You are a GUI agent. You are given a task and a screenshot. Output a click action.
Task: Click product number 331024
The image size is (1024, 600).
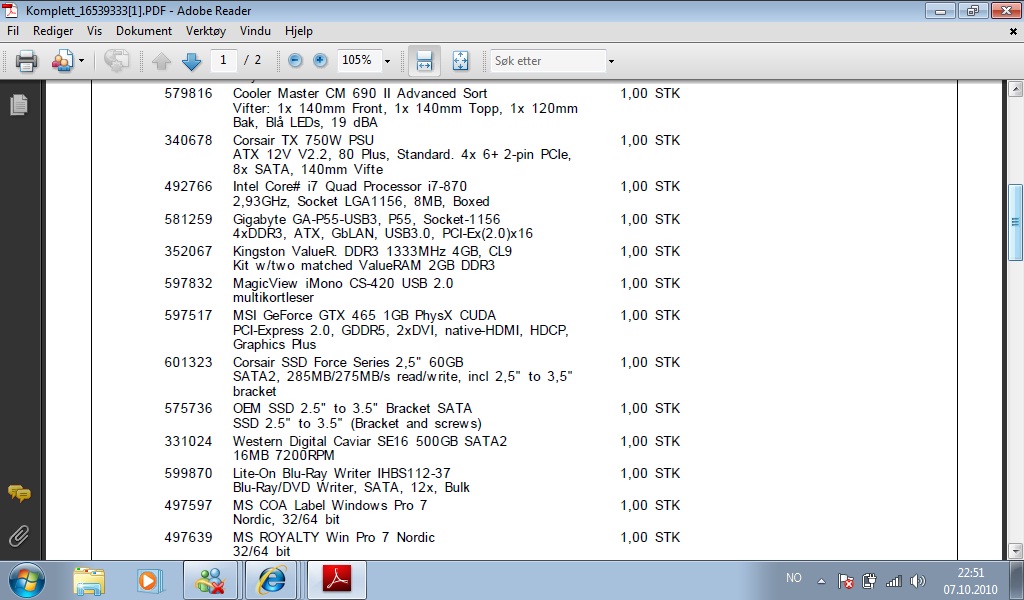[188, 441]
